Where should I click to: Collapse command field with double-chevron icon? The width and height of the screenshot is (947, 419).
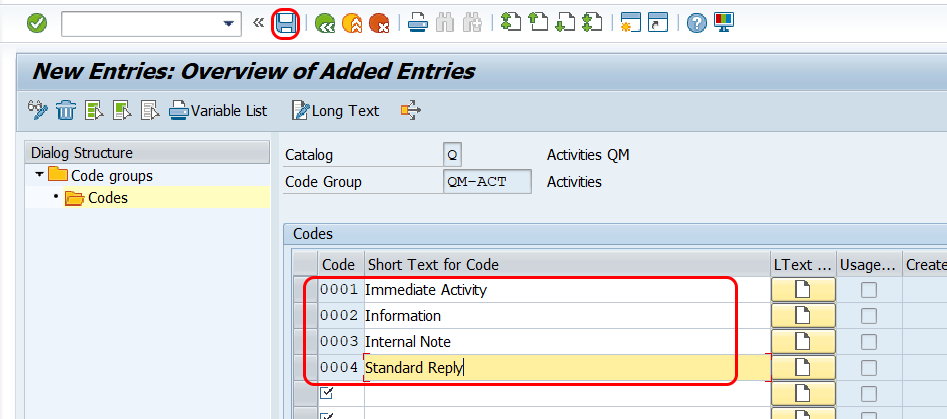[x=258, y=24]
